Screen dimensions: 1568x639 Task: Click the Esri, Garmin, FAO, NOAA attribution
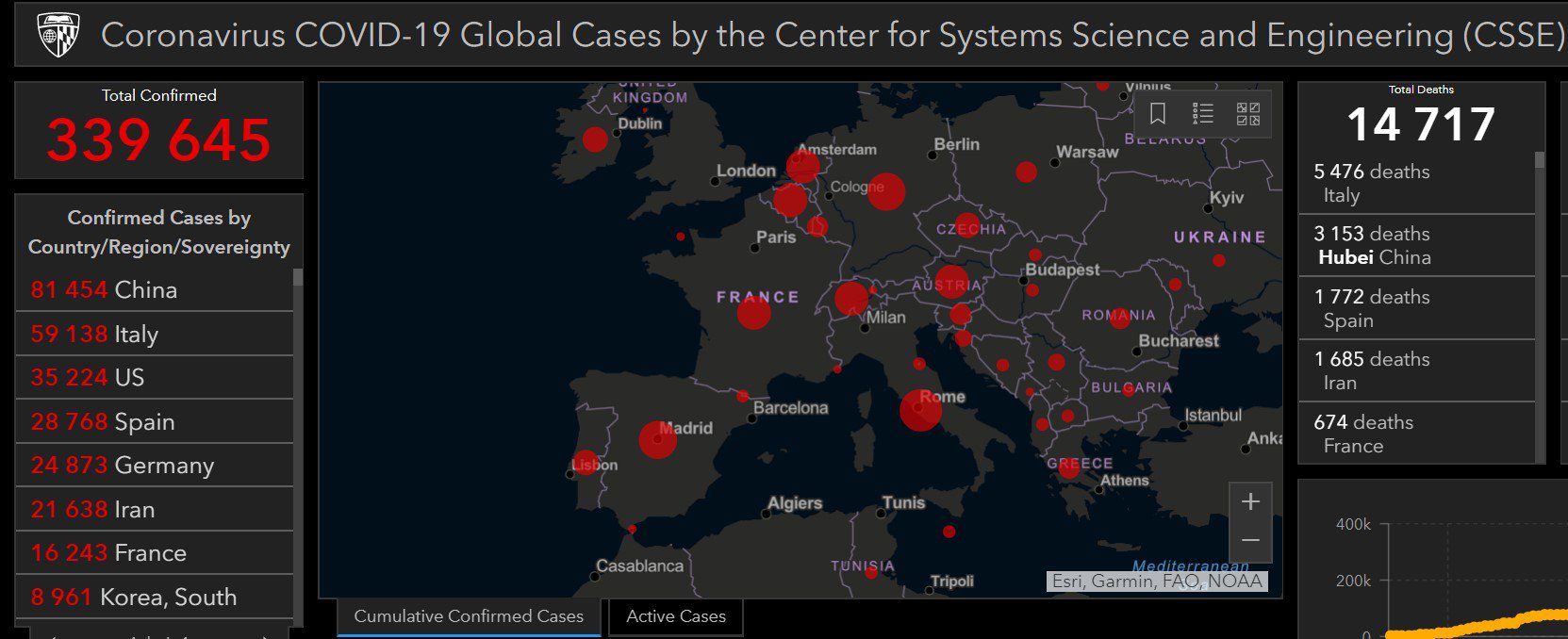pos(1157,582)
